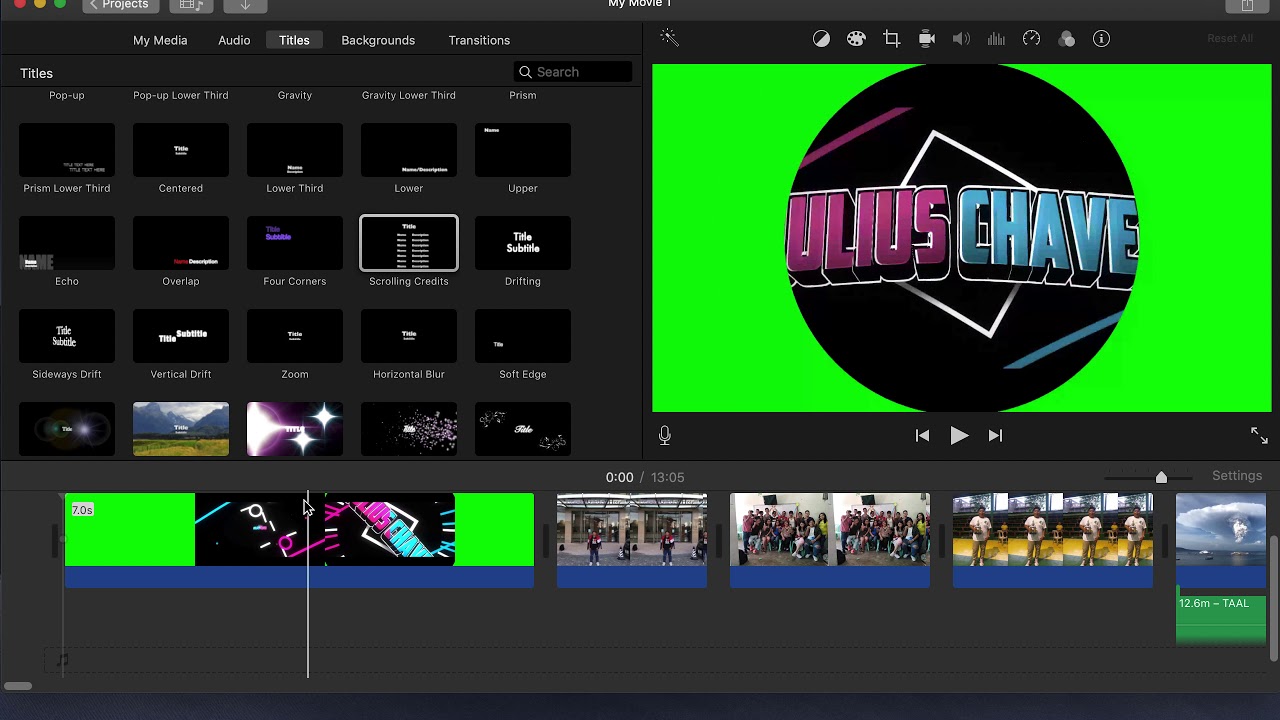Select the Lower Third title style
Screen dimensions: 1280x720
295,150
